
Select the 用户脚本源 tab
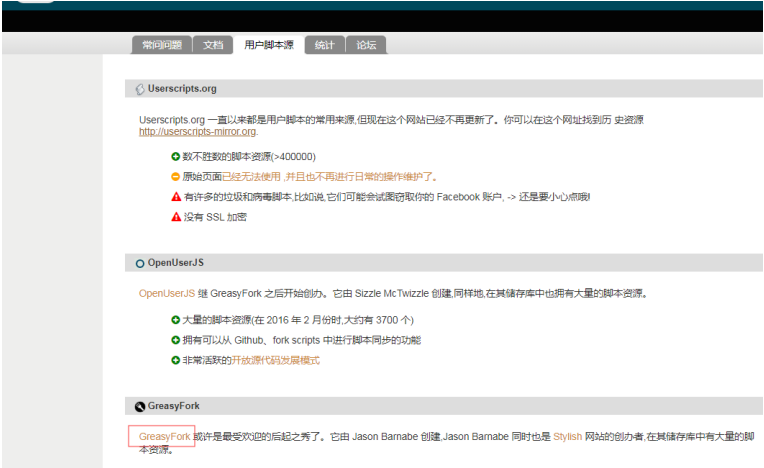(269, 45)
